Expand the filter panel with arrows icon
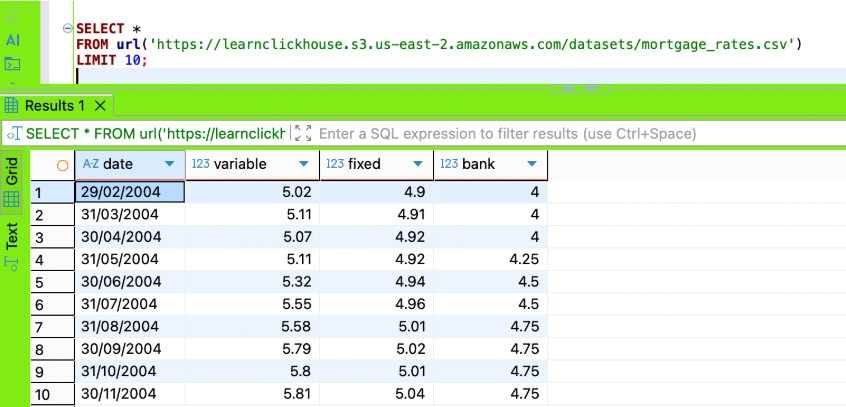The image size is (846, 407). pyautogui.click(x=305, y=133)
